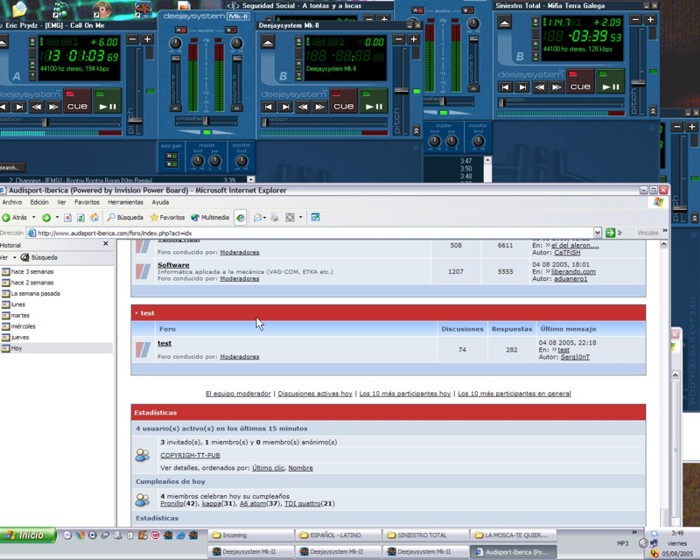The width and height of the screenshot is (700, 560).
Task: Open the address bar dropdown arrow
Action: point(597,233)
